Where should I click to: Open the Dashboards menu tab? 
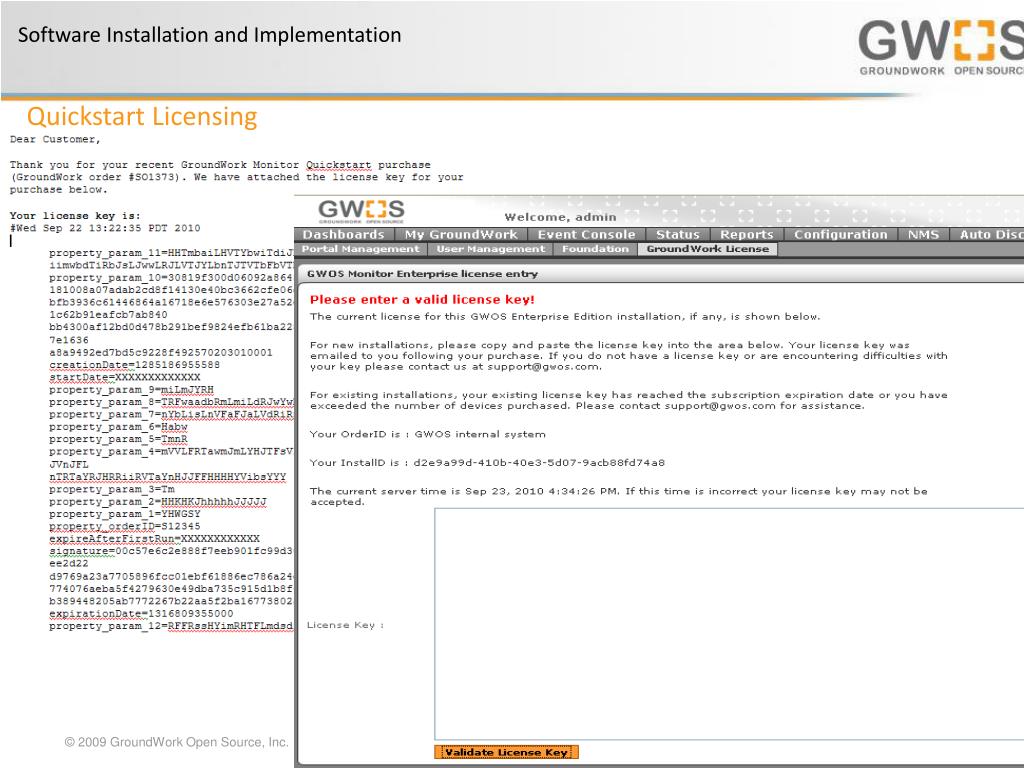tap(344, 234)
